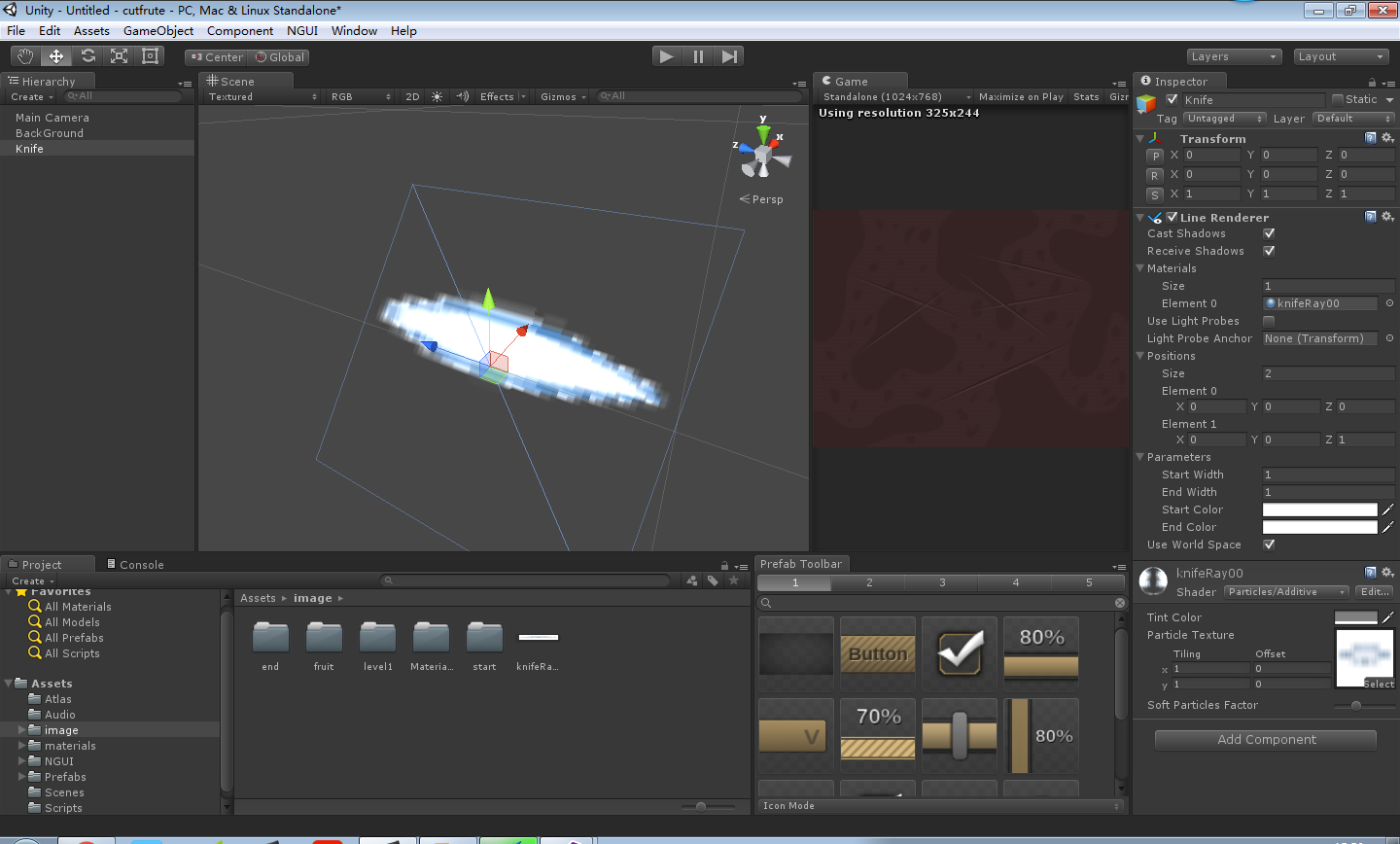Open the Start Color swatch
This screenshot has width=1400, height=844.
point(1319,510)
